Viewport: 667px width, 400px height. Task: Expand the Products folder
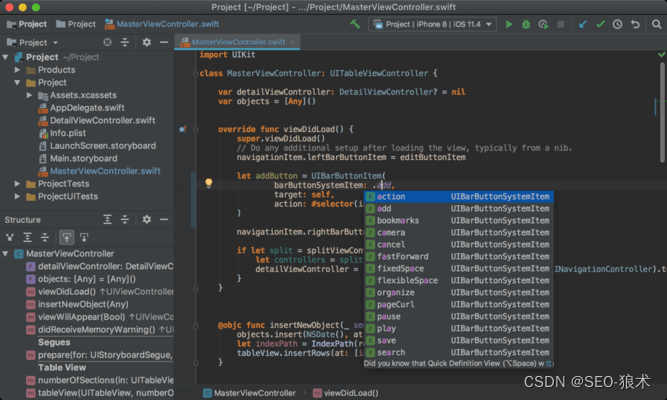[17, 70]
